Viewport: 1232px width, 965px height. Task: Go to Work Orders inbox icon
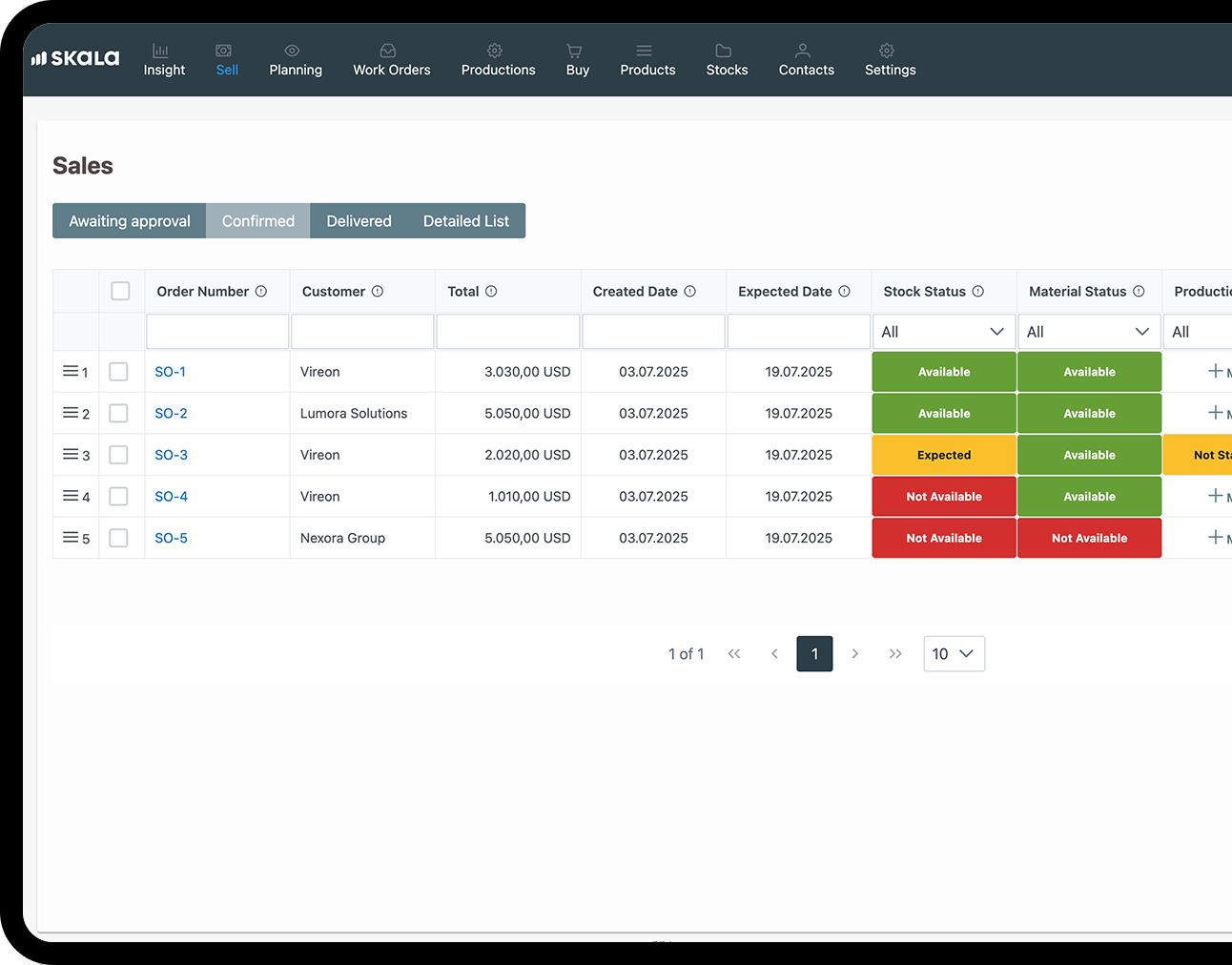coord(388,51)
